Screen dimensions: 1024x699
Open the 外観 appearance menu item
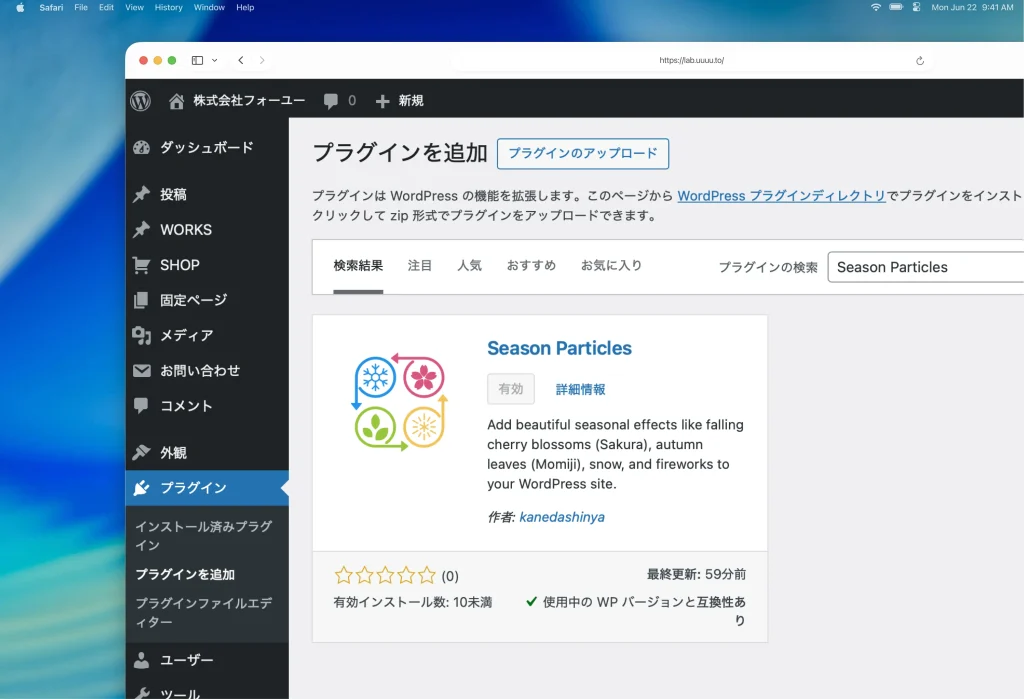pos(173,452)
